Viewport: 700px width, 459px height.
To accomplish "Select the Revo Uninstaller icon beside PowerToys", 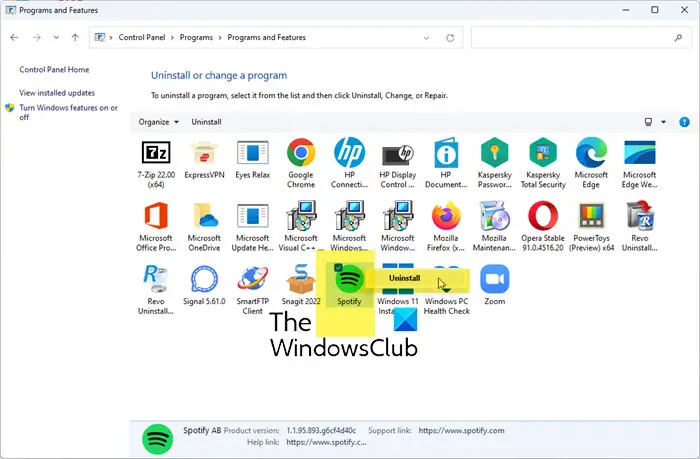I will click(x=639, y=216).
